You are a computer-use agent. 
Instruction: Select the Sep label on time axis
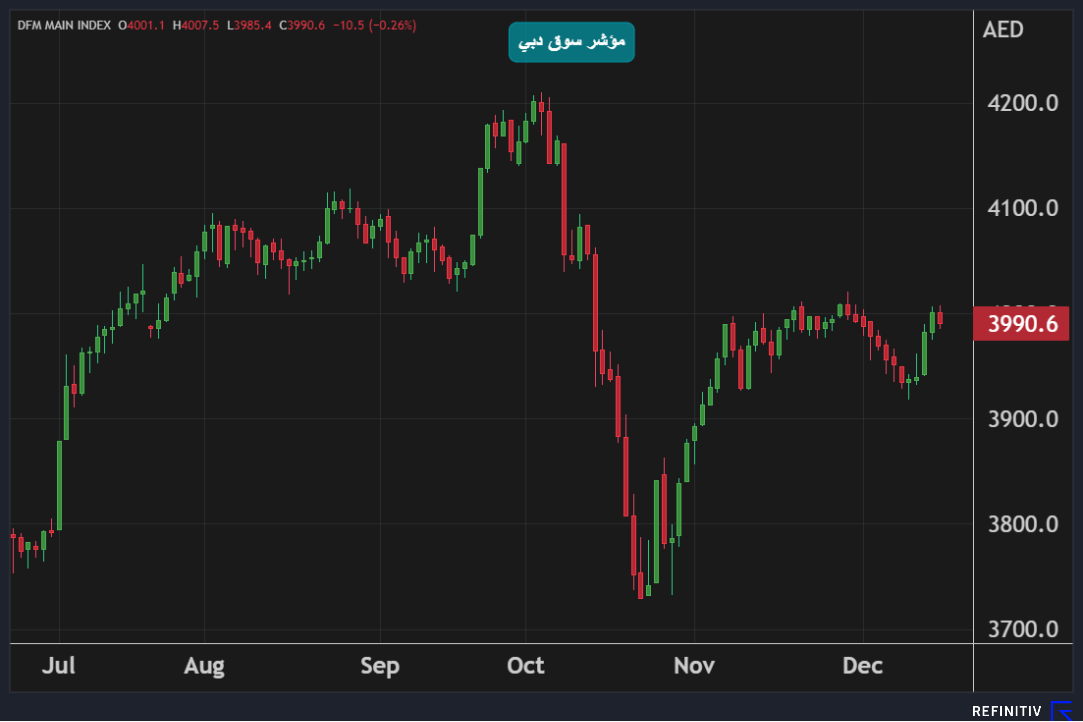379,666
